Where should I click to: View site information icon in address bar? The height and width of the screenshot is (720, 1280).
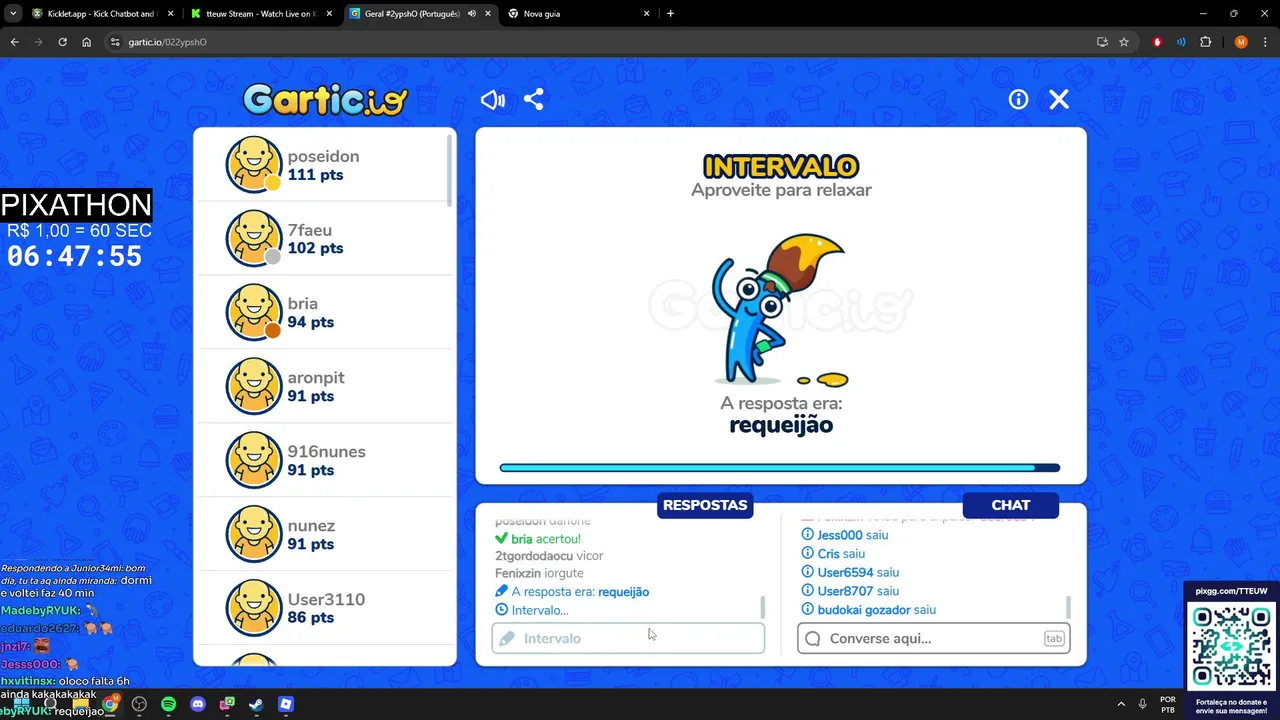pos(115,42)
